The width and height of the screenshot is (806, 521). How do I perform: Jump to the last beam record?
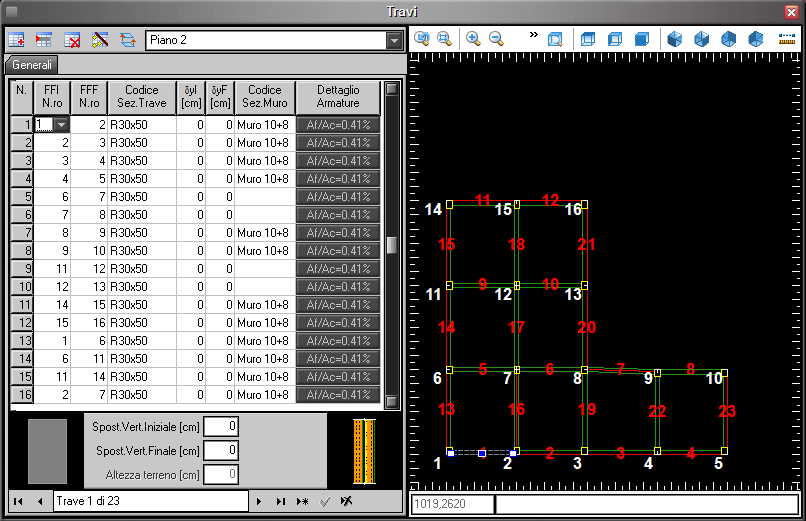pyautogui.click(x=280, y=500)
